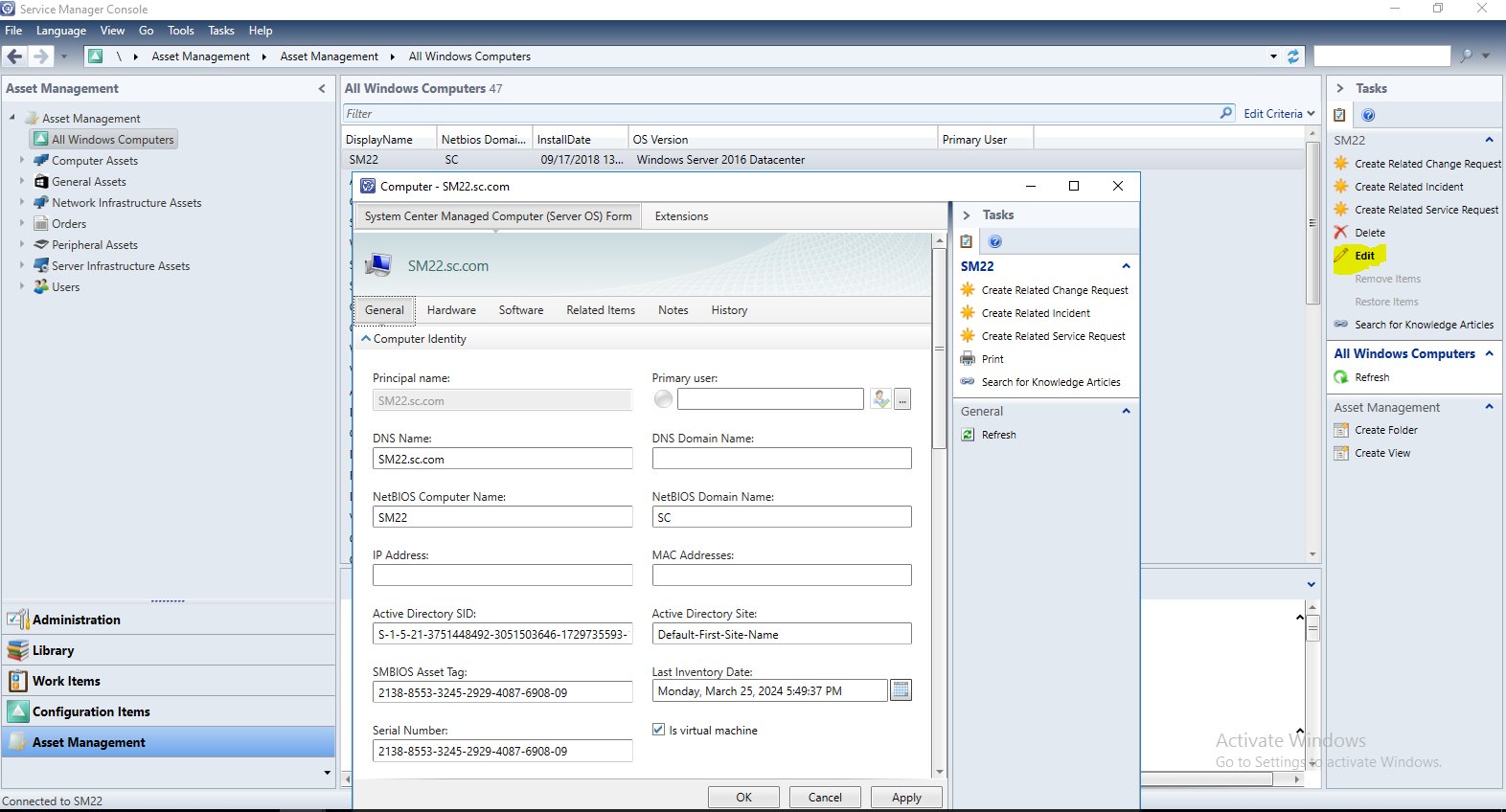Screen dimensions: 1506x812
Task: Click Create Folder task
Action: point(1385,430)
